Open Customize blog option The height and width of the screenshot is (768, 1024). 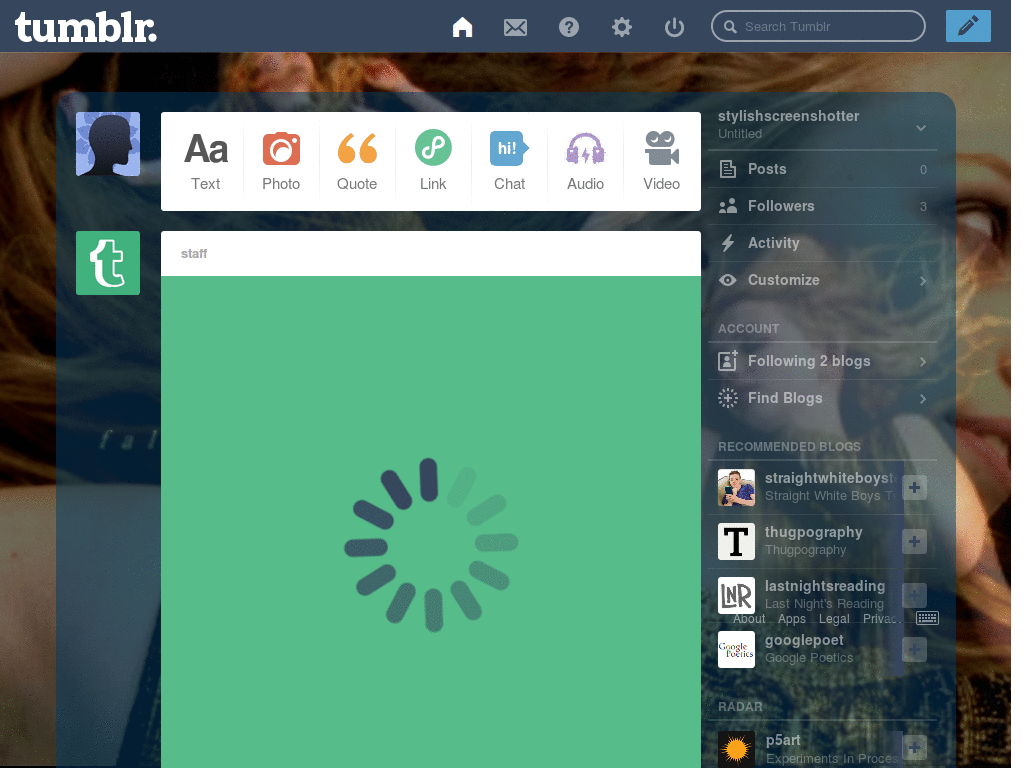823,280
